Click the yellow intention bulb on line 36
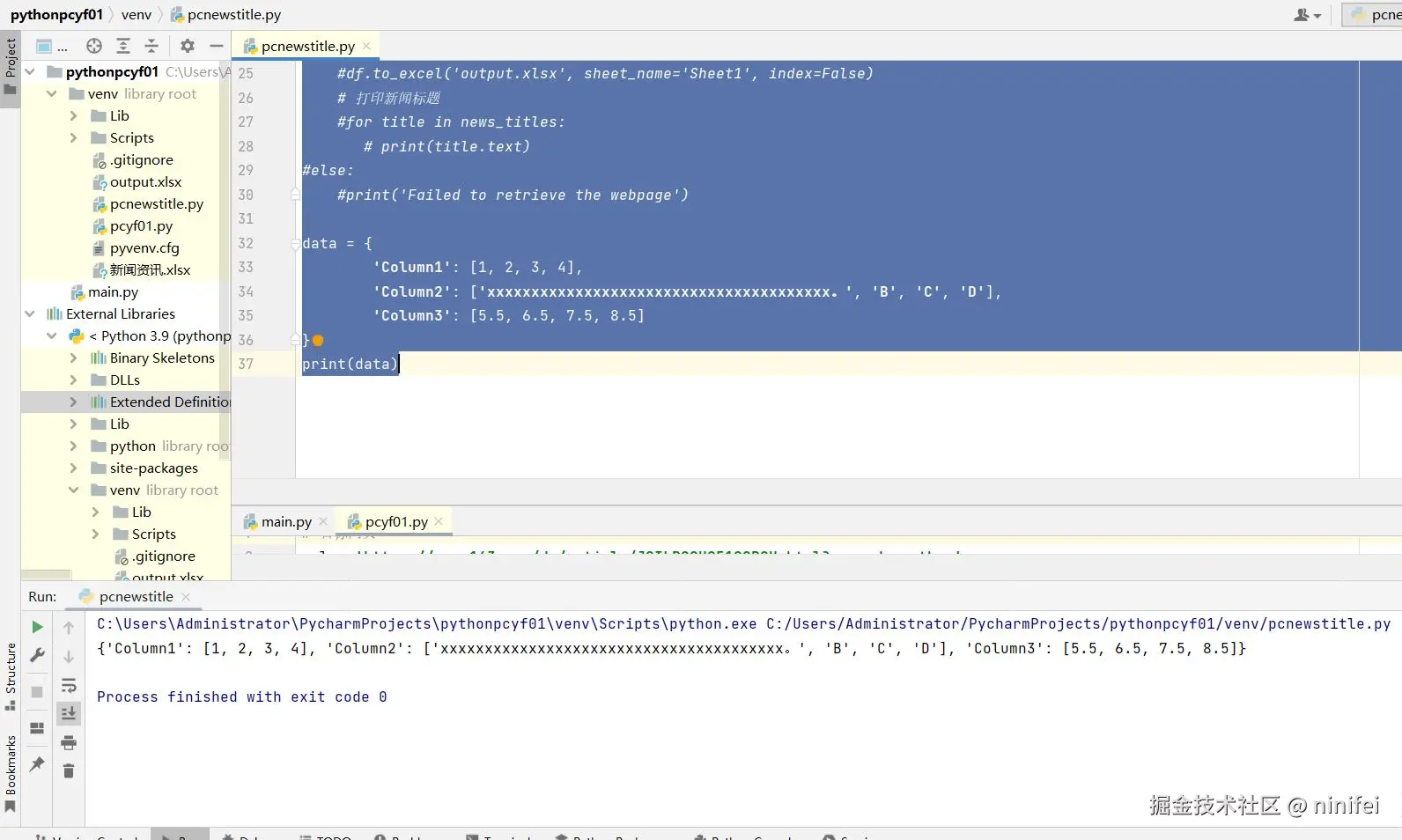1402x840 pixels. tap(318, 341)
